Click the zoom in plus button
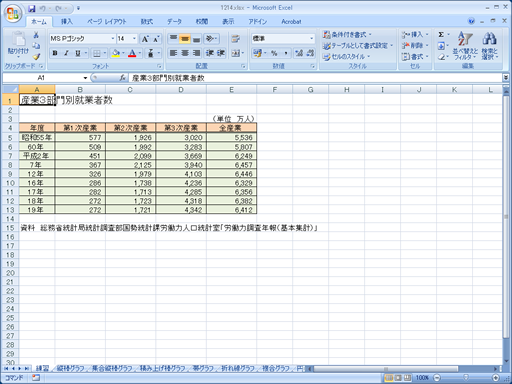The height and width of the screenshot is (384, 512). (495, 377)
